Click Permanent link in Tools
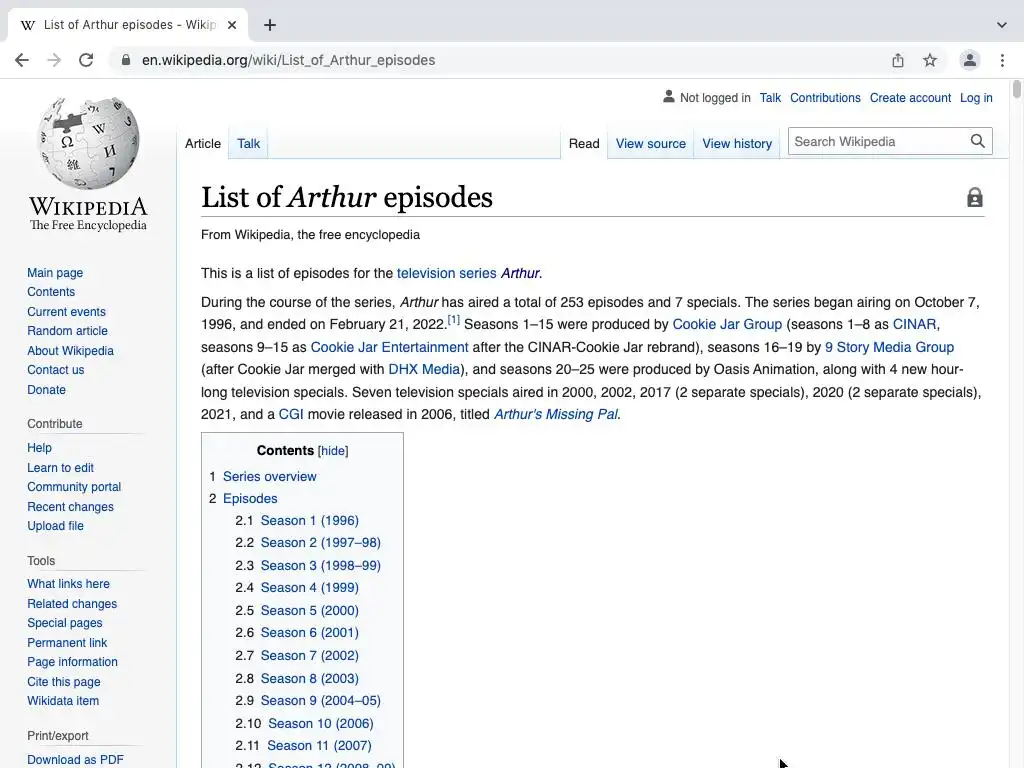The height and width of the screenshot is (768, 1024). pyautogui.click(x=67, y=643)
